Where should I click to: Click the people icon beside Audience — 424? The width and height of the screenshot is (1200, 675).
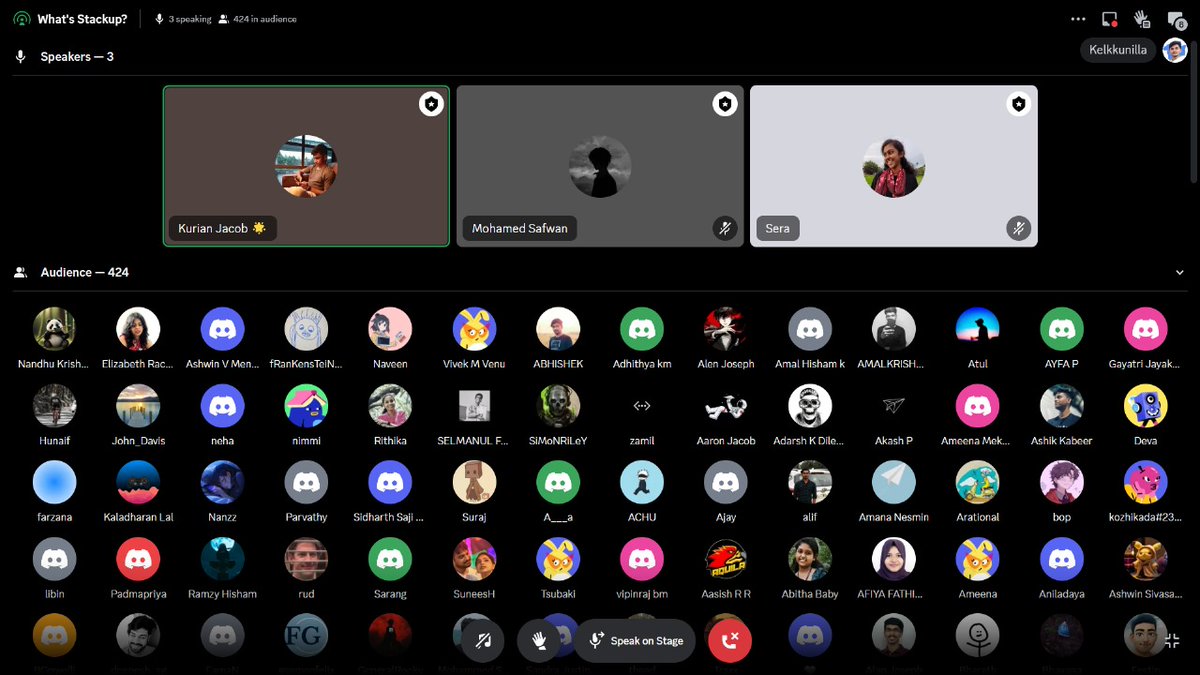coord(20,272)
